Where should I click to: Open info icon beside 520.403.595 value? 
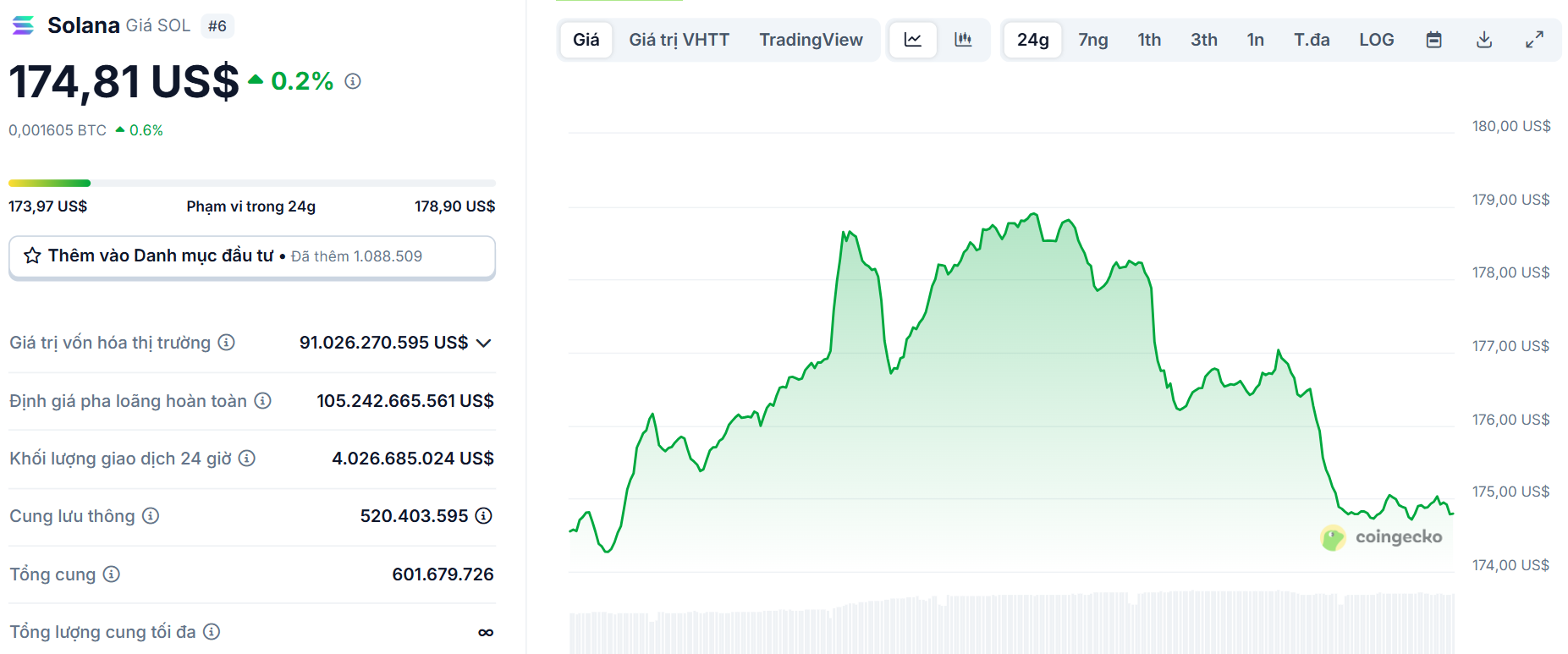point(484,515)
